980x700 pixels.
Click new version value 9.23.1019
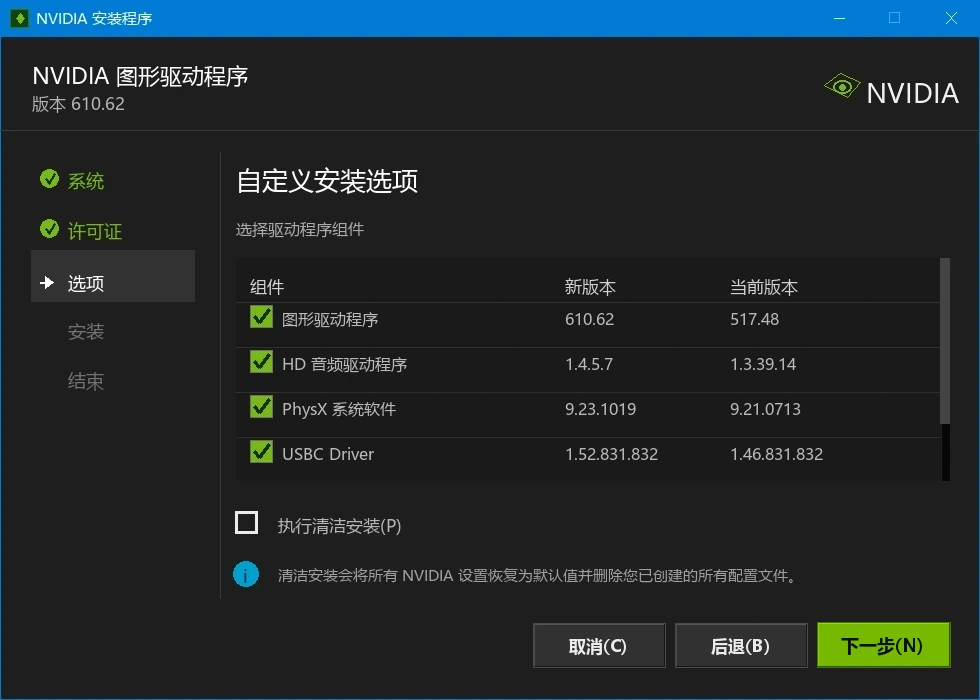click(x=601, y=409)
